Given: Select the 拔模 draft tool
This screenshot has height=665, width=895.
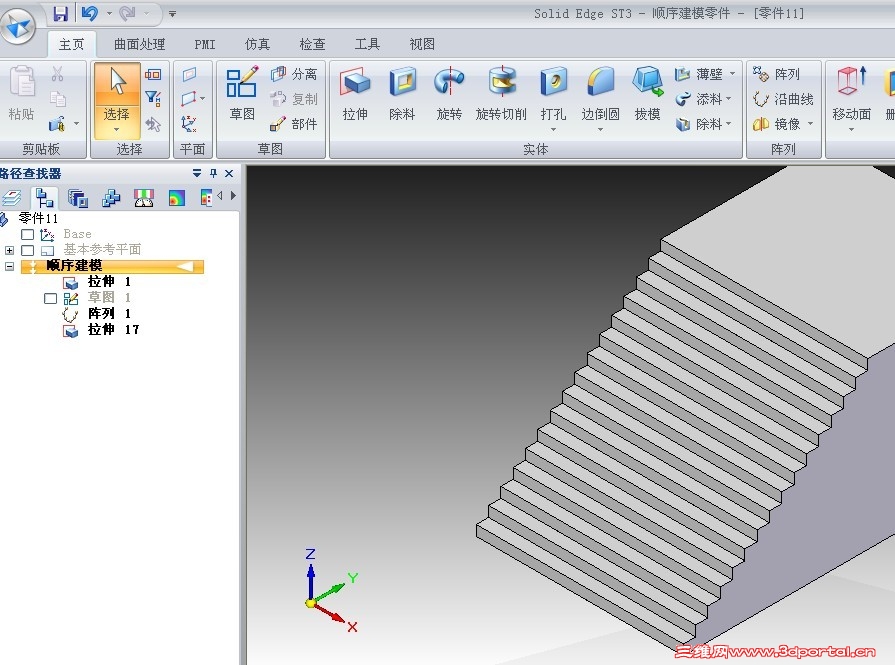Looking at the screenshot, I should tap(647, 94).
